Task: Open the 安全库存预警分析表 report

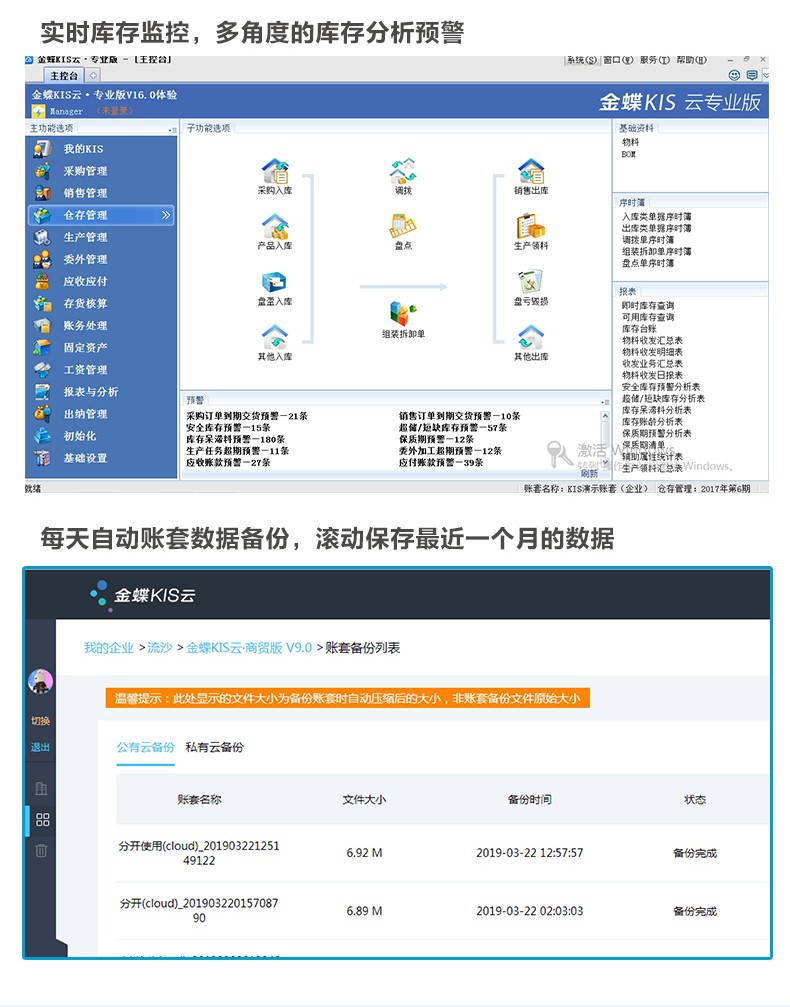Action: (x=661, y=387)
